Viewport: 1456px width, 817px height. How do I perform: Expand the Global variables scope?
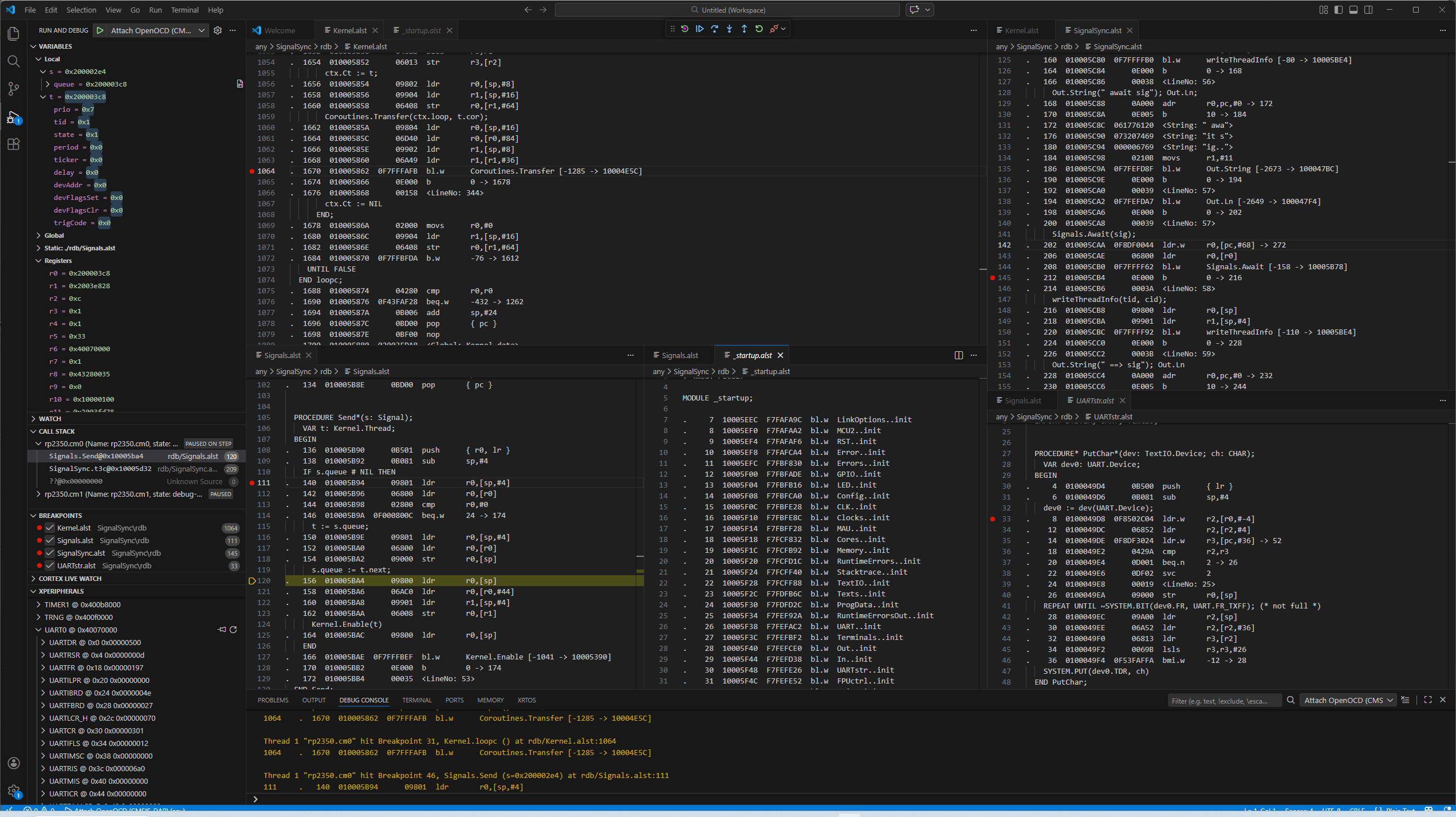38,235
